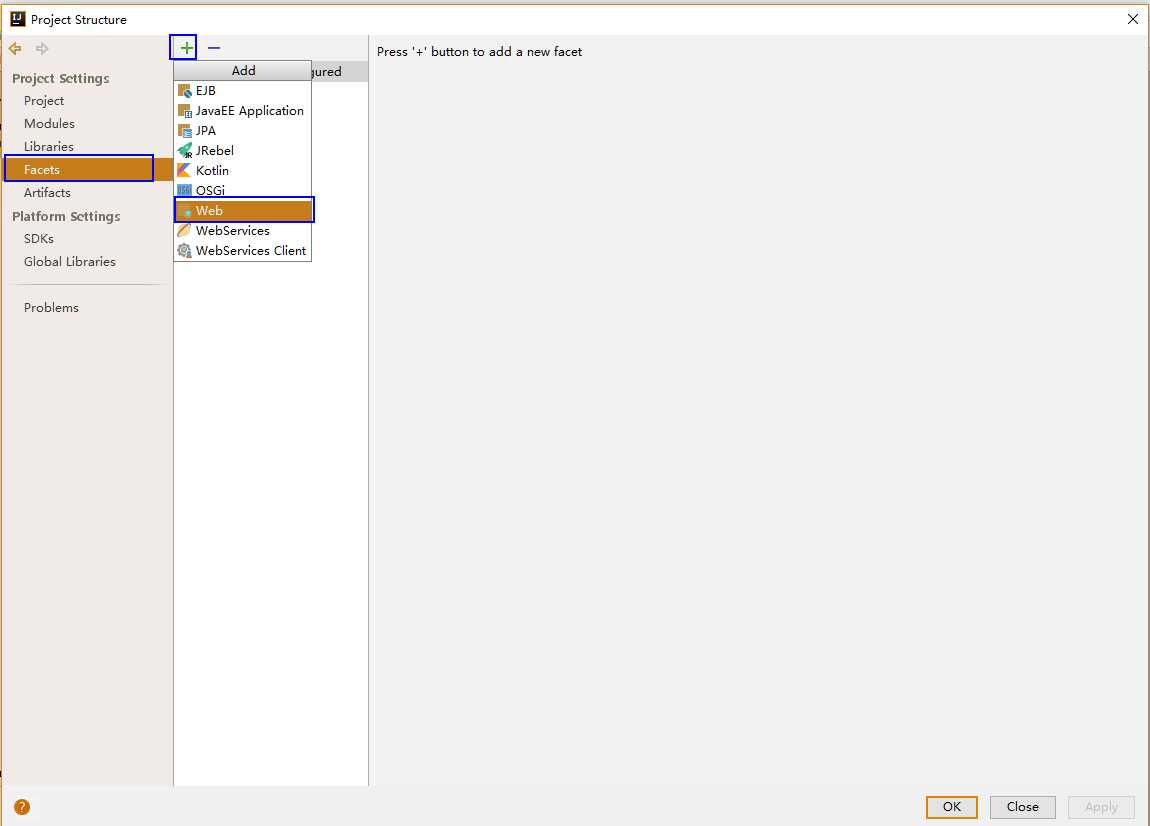The width and height of the screenshot is (1150, 826).
Task: Choose EJB from the Add popup
Action: [x=243, y=91]
